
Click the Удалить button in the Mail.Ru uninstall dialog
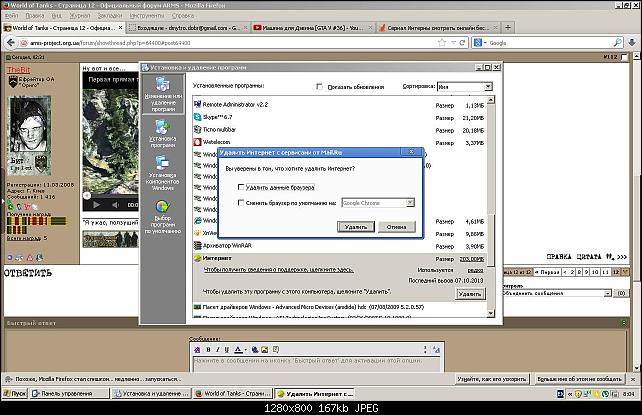356,227
